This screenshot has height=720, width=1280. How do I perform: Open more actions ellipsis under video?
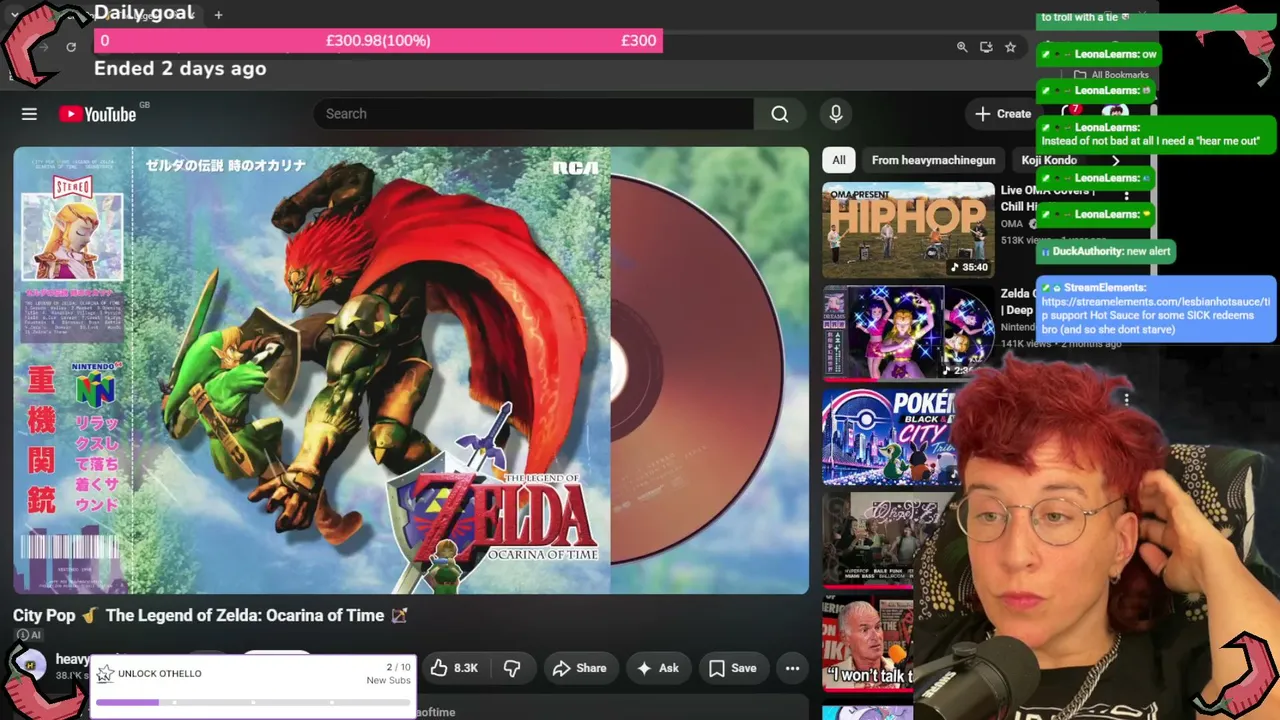pos(792,668)
